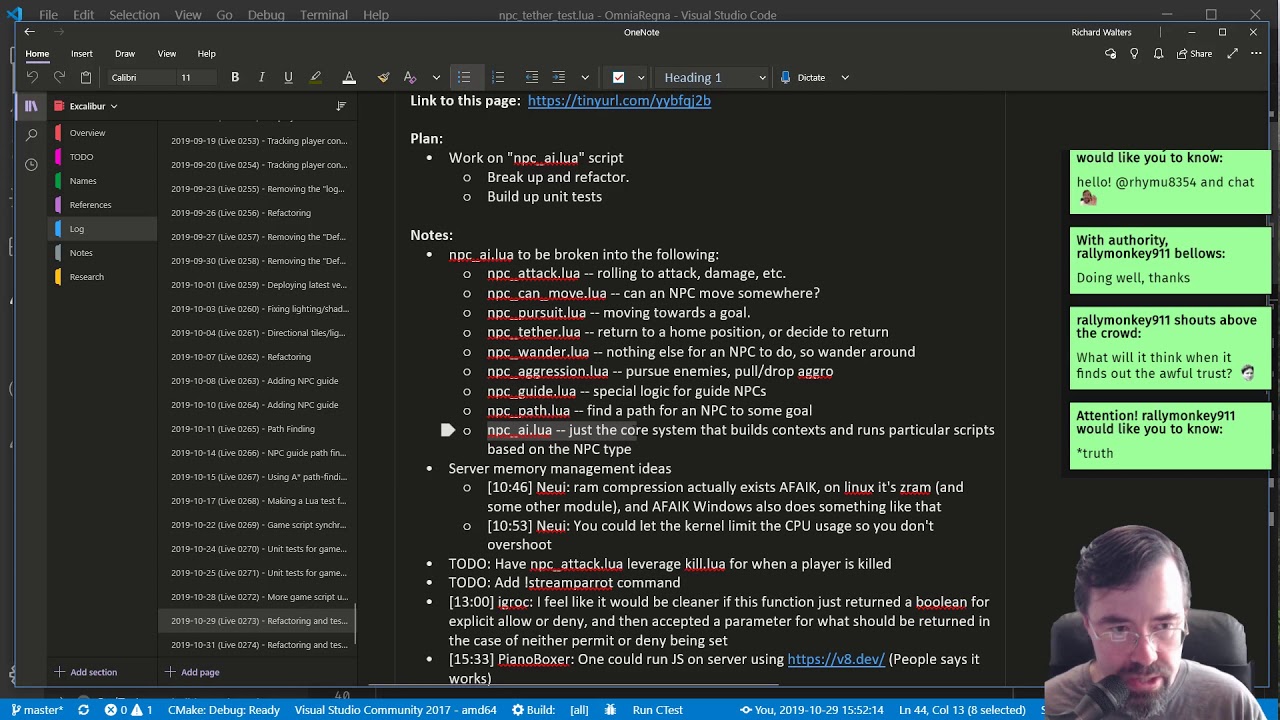Toggle italic formatting
Image resolution: width=1280 pixels, height=720 pixels.
(262, 77)
